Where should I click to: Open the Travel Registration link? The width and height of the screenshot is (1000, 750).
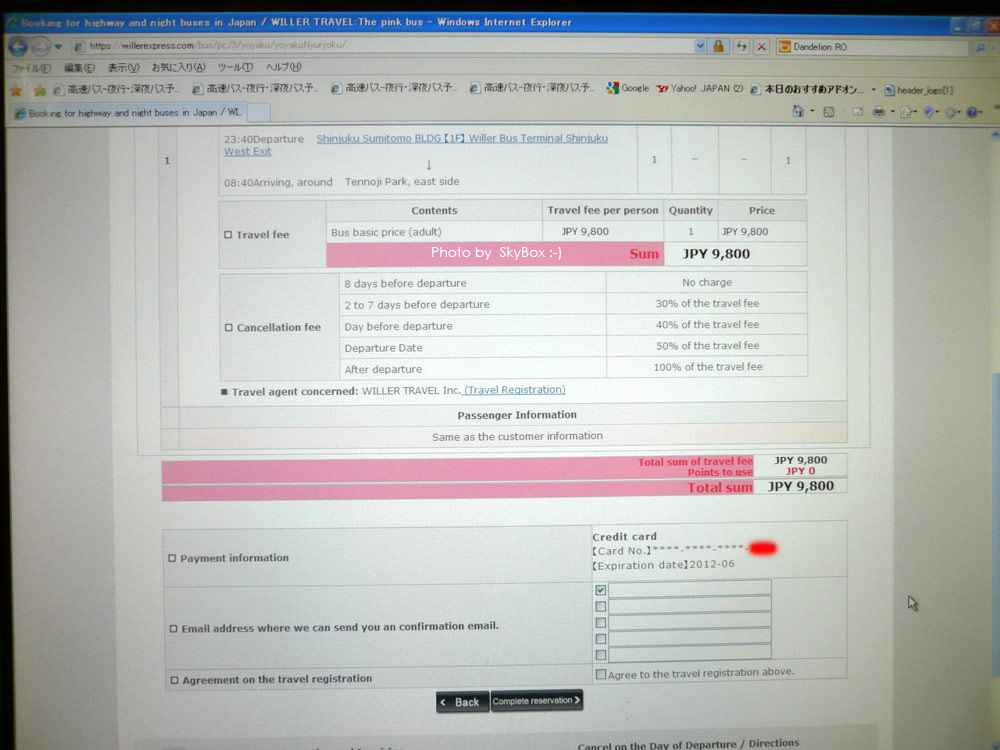click(514, 390)
